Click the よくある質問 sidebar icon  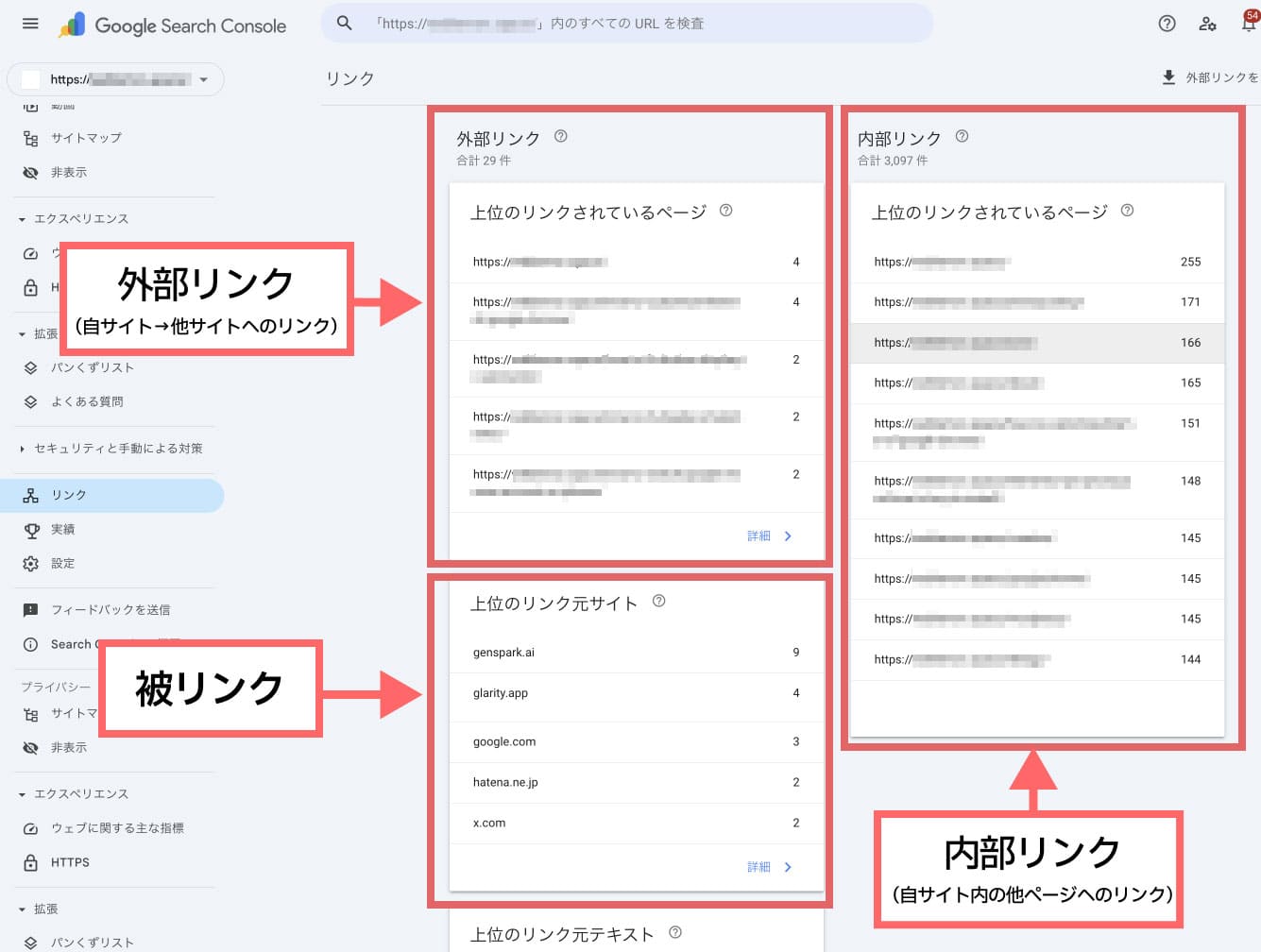[x=30, y=401]
